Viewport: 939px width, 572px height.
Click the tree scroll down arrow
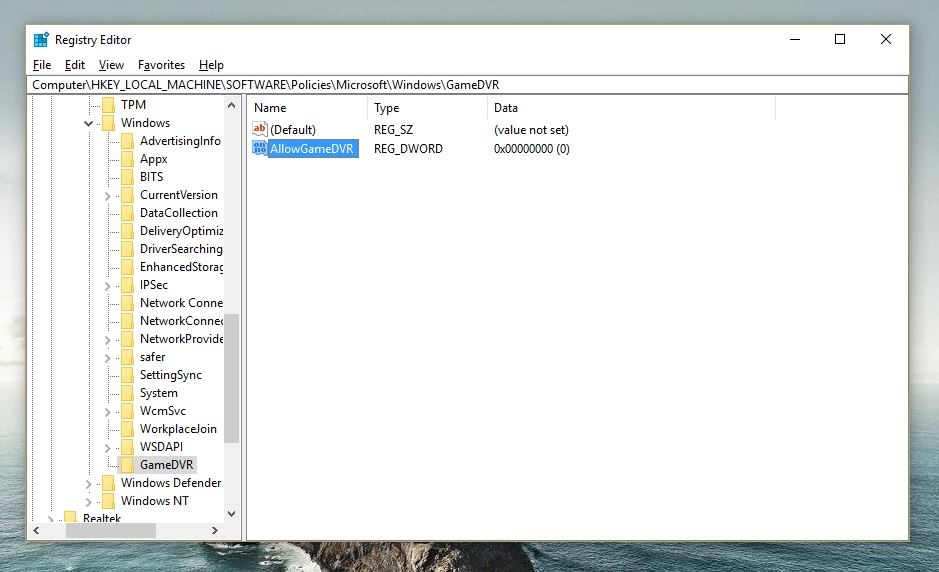coord(232,514)
